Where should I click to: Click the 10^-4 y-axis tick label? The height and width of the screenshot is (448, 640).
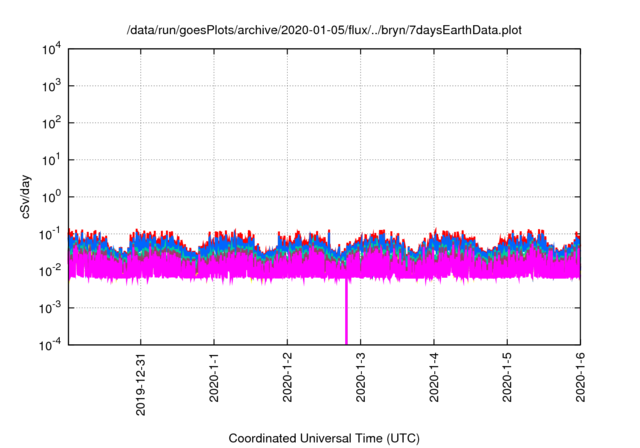coord(51,345)
